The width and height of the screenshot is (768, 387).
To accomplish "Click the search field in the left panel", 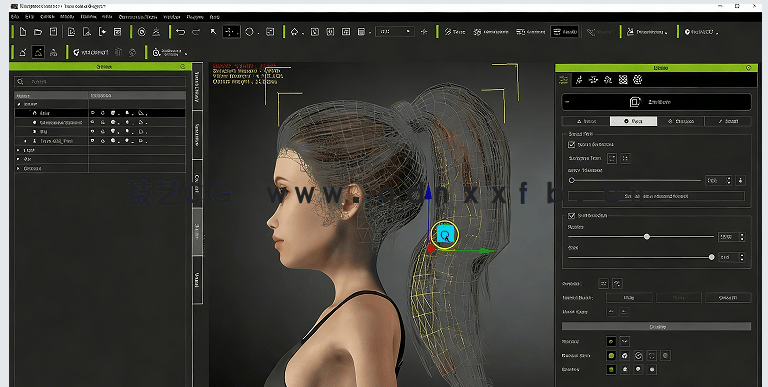I will [100, 81].
